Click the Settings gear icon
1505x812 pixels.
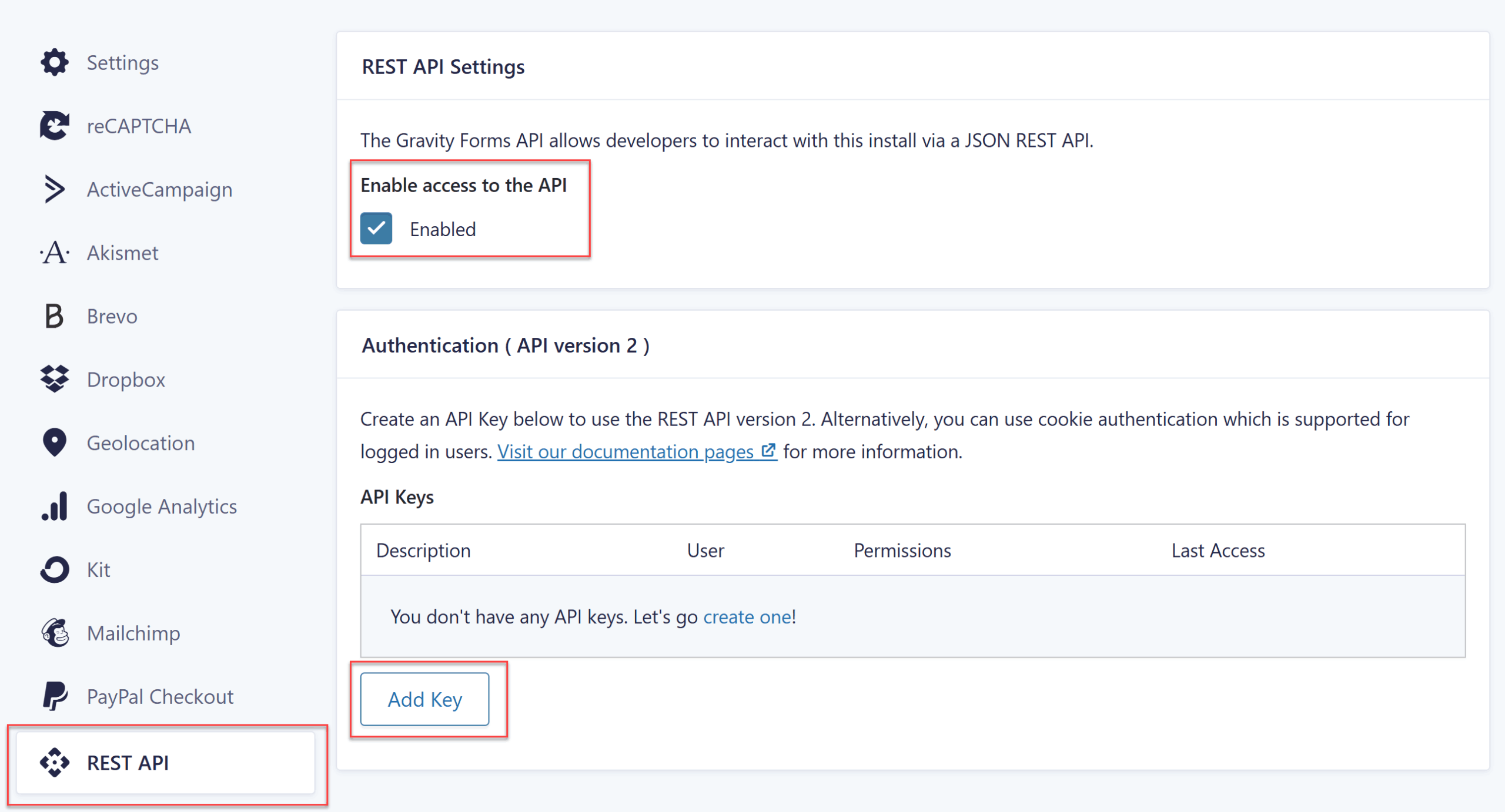click(55, 62)
